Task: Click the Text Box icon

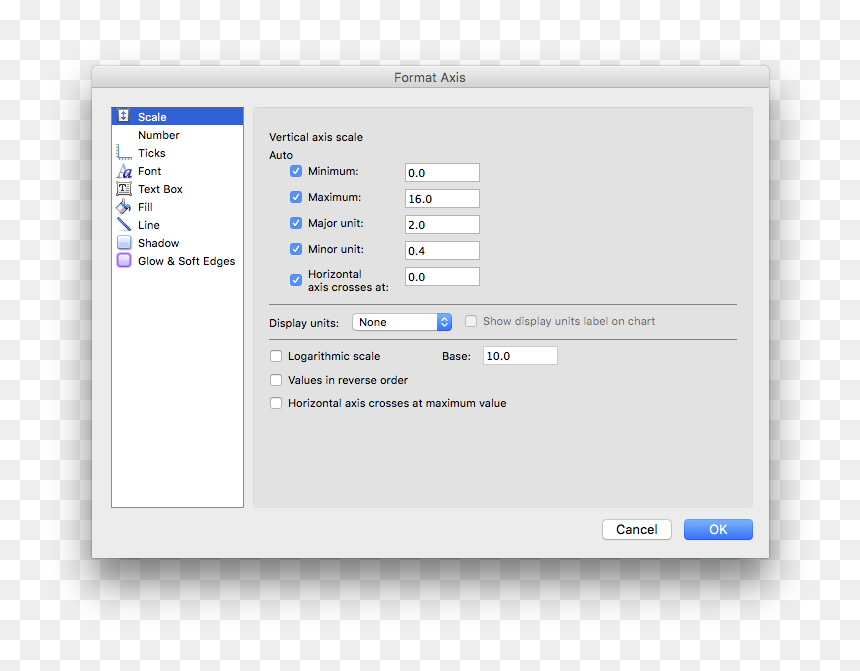Action: 124,189
